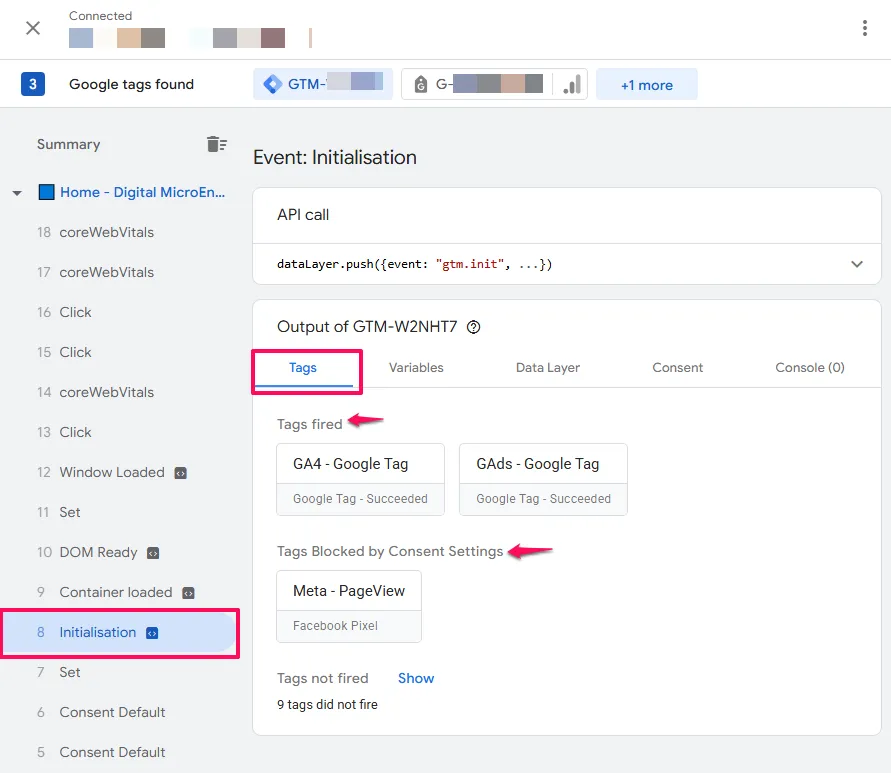Click the signal strength icon on the GA4 chip

(570, 84)
